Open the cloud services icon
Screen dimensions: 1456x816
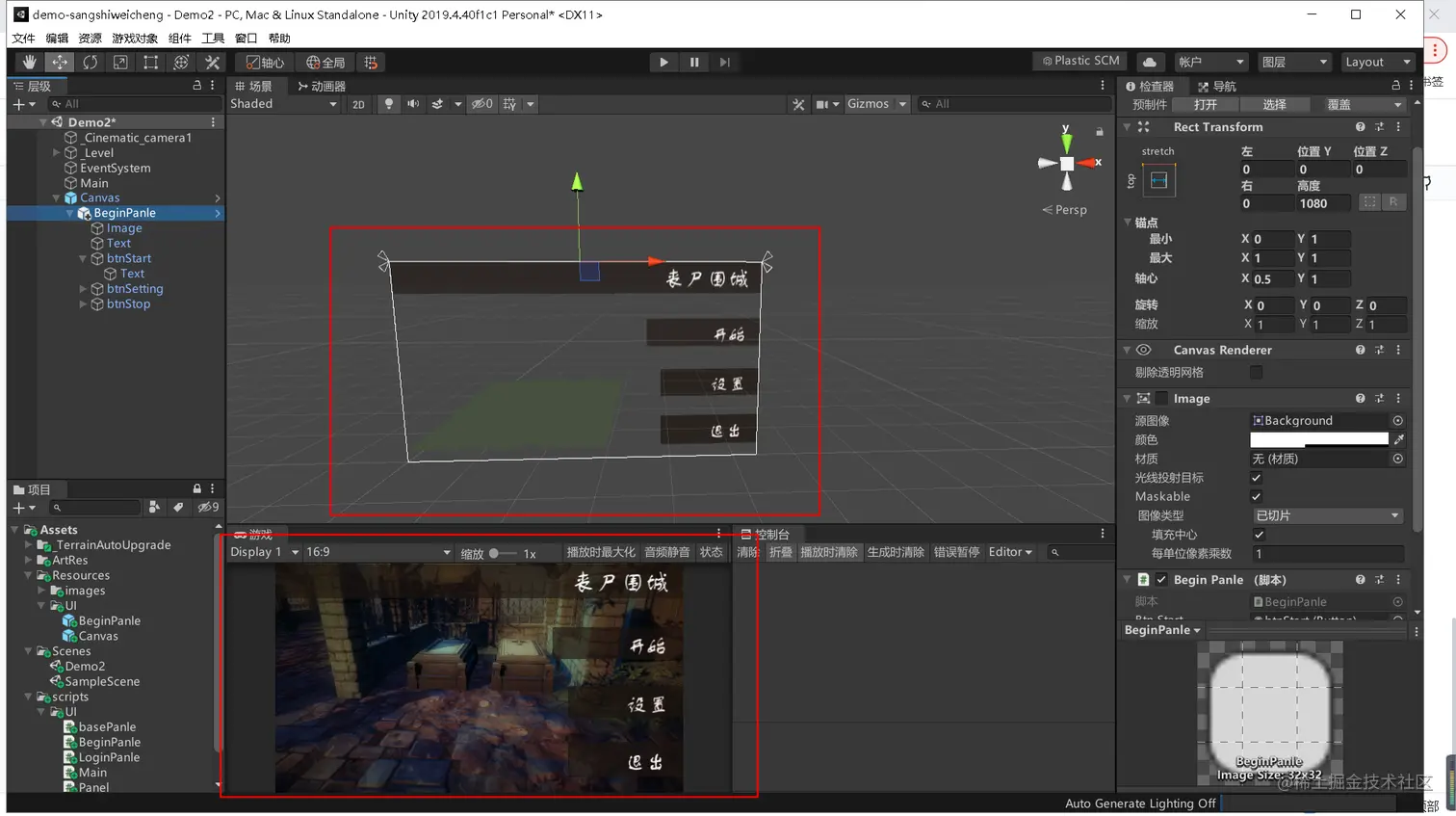[x=1150, y=62]
